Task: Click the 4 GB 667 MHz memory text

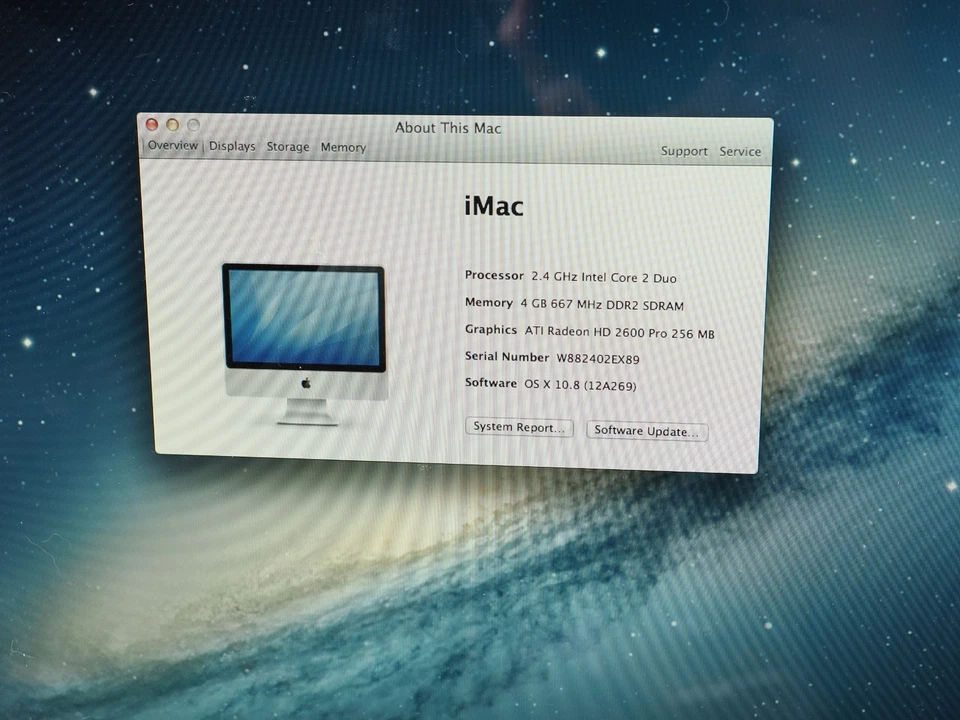Action: (600, 305)
